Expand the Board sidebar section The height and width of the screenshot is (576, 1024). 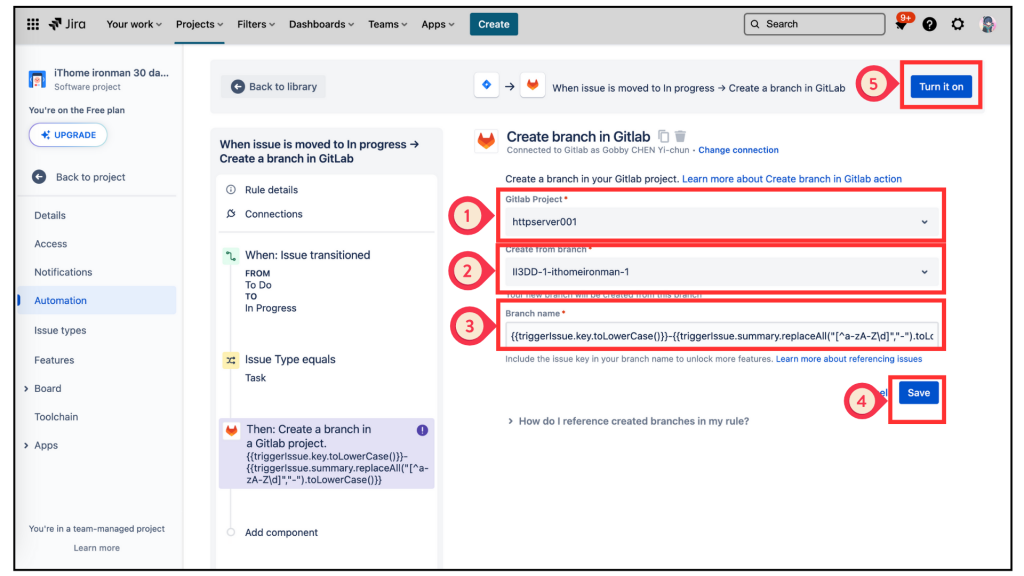(x=26, y=389)
